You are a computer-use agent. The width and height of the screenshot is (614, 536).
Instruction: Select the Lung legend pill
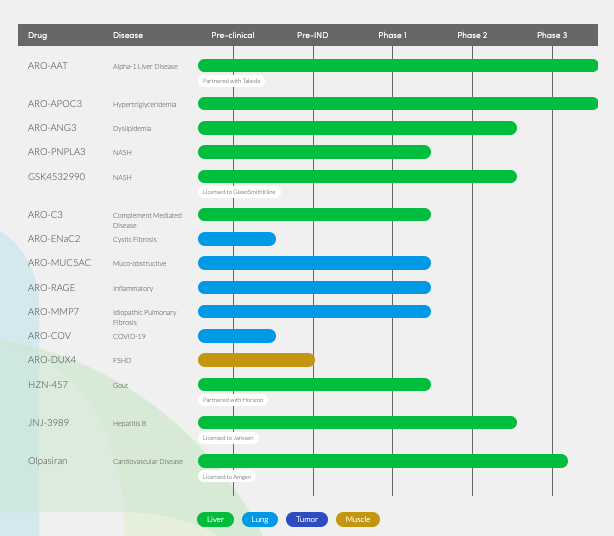point(260,519)
